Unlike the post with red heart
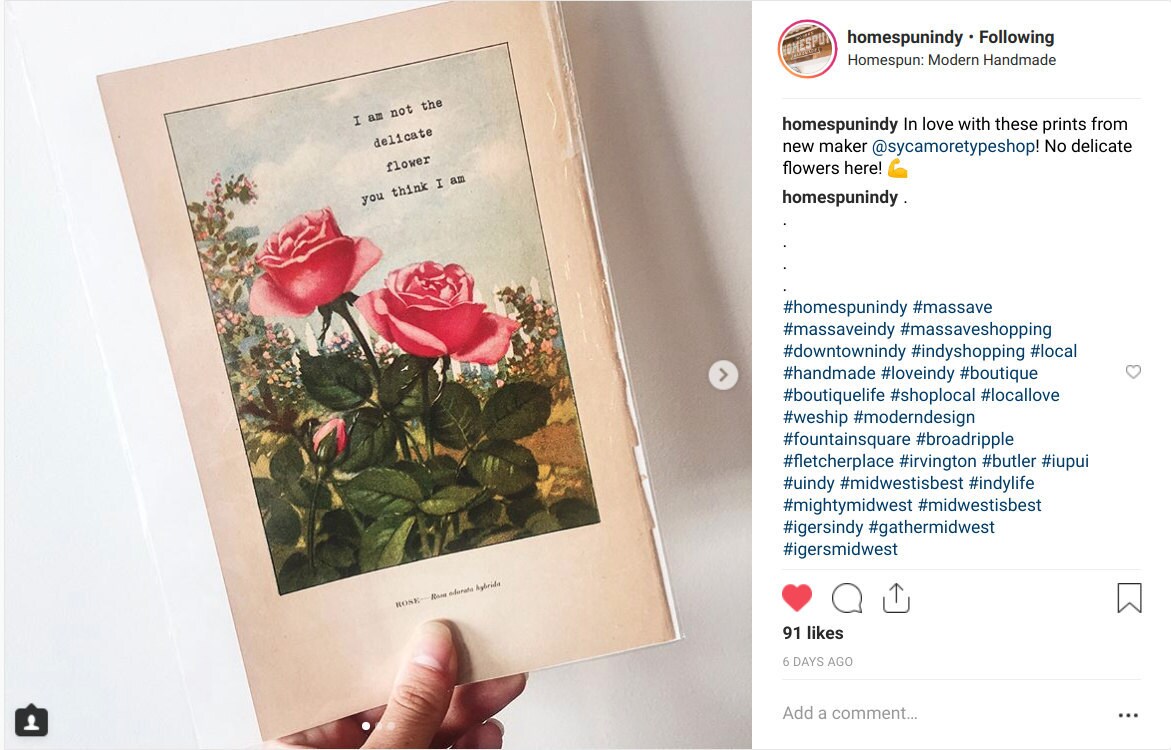 click(797, 598)
